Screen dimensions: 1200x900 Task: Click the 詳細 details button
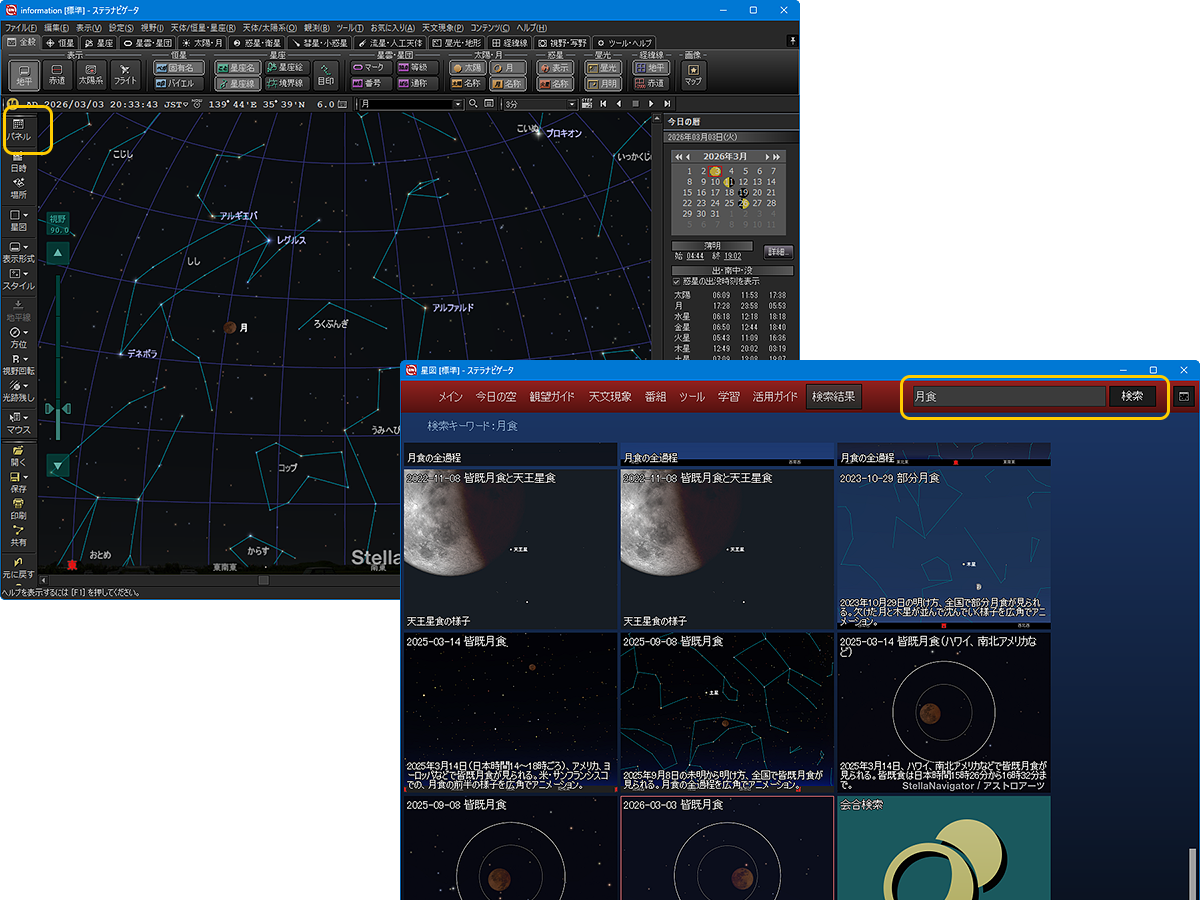tap(778, 252)
